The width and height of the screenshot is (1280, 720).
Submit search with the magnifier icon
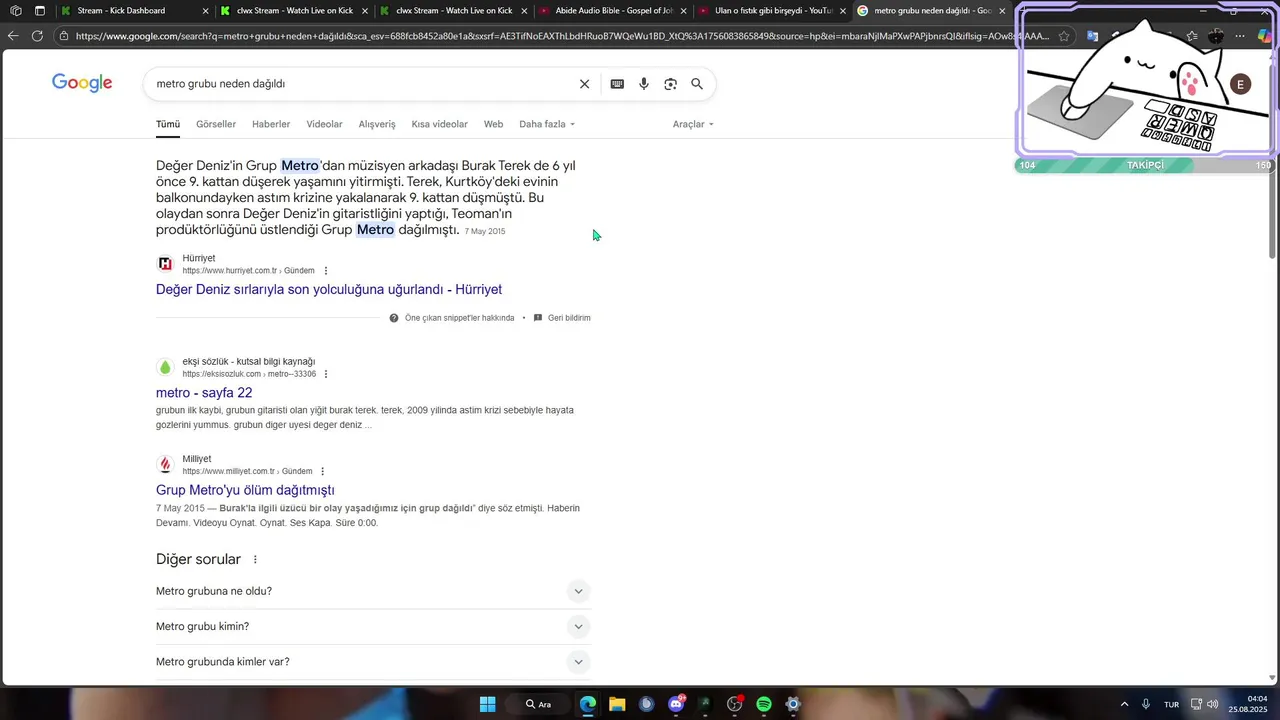pyautogui.click(x=697, y=84)
